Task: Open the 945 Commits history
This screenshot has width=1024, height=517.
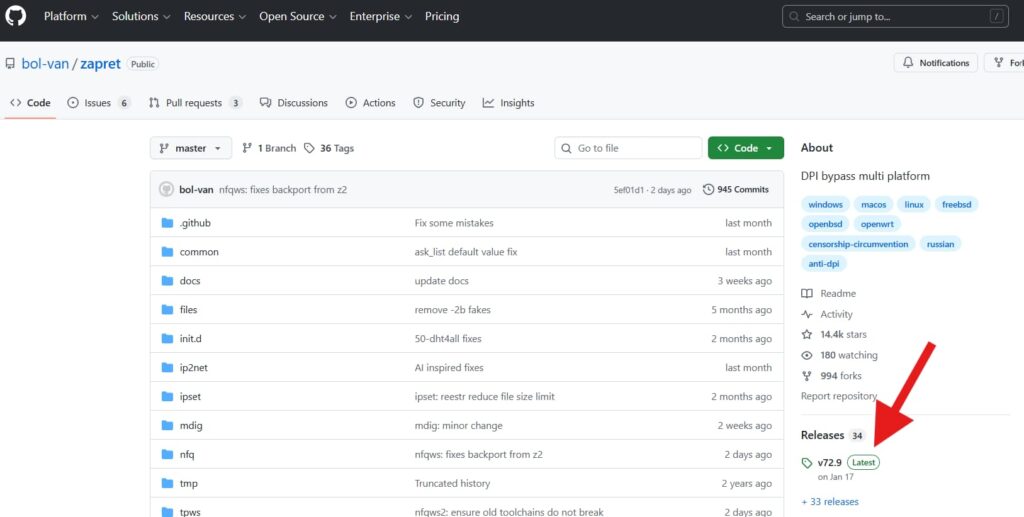Action: tap(736, 189)
